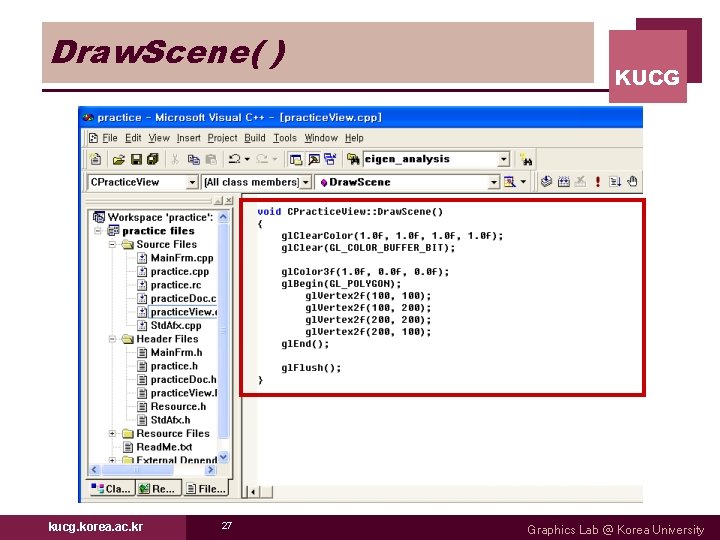720x540 pixels.
Task: Click the Find binoculars icon beside search box
Action: point(526,160)
